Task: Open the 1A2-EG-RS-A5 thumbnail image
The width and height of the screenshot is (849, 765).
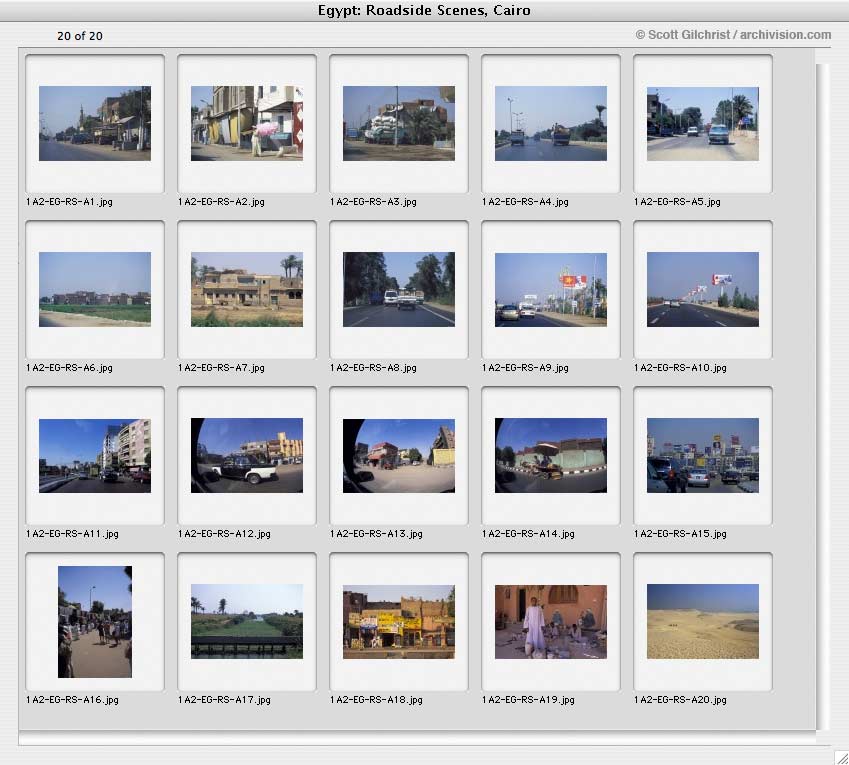Action: click(703, 123)
